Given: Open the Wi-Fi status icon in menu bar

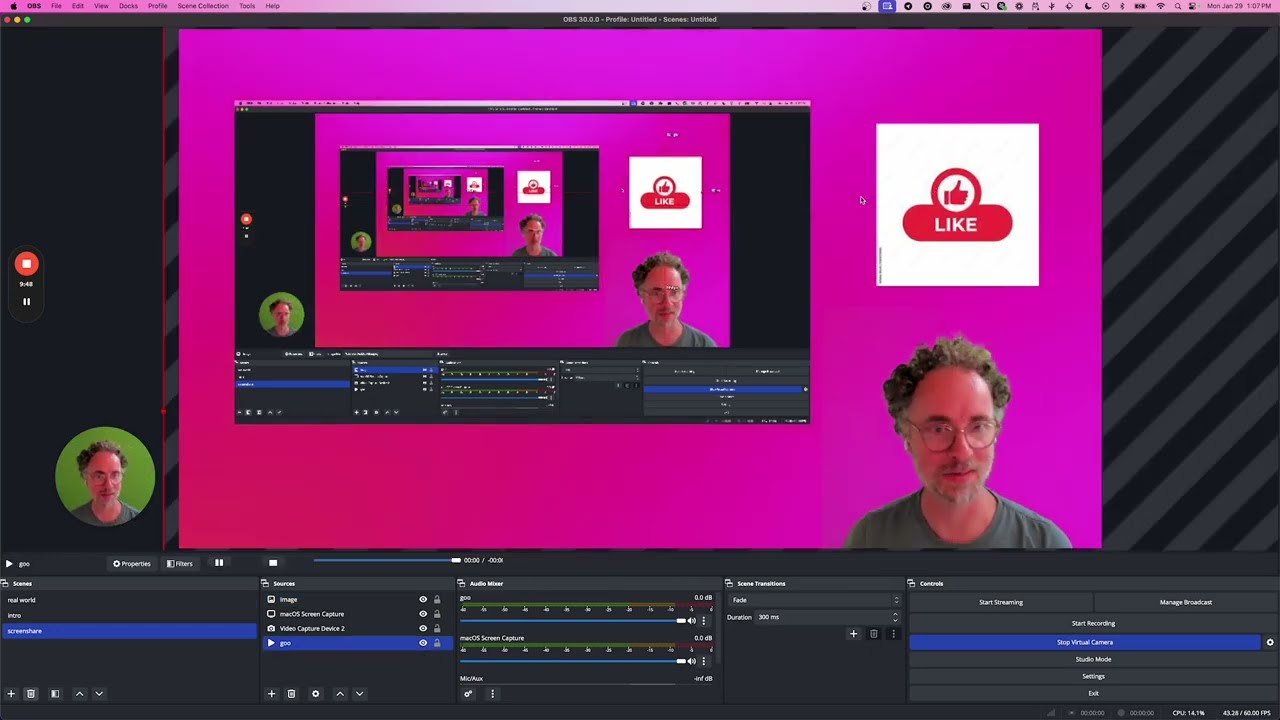Looking at the screenshot, I should click(1160, 6).
